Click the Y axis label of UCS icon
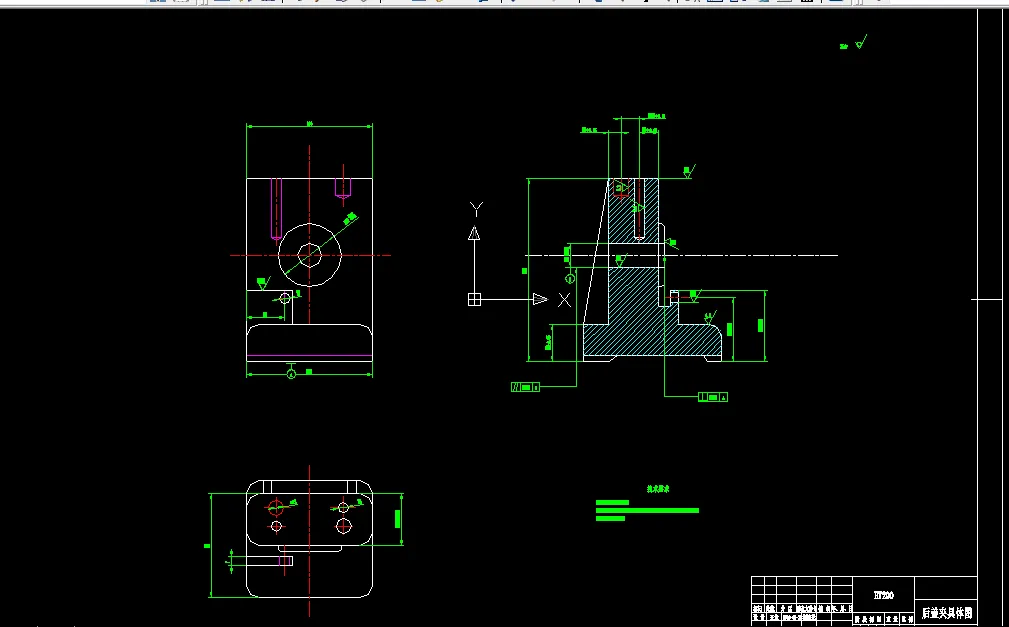1009x627 pixels. 476,209
